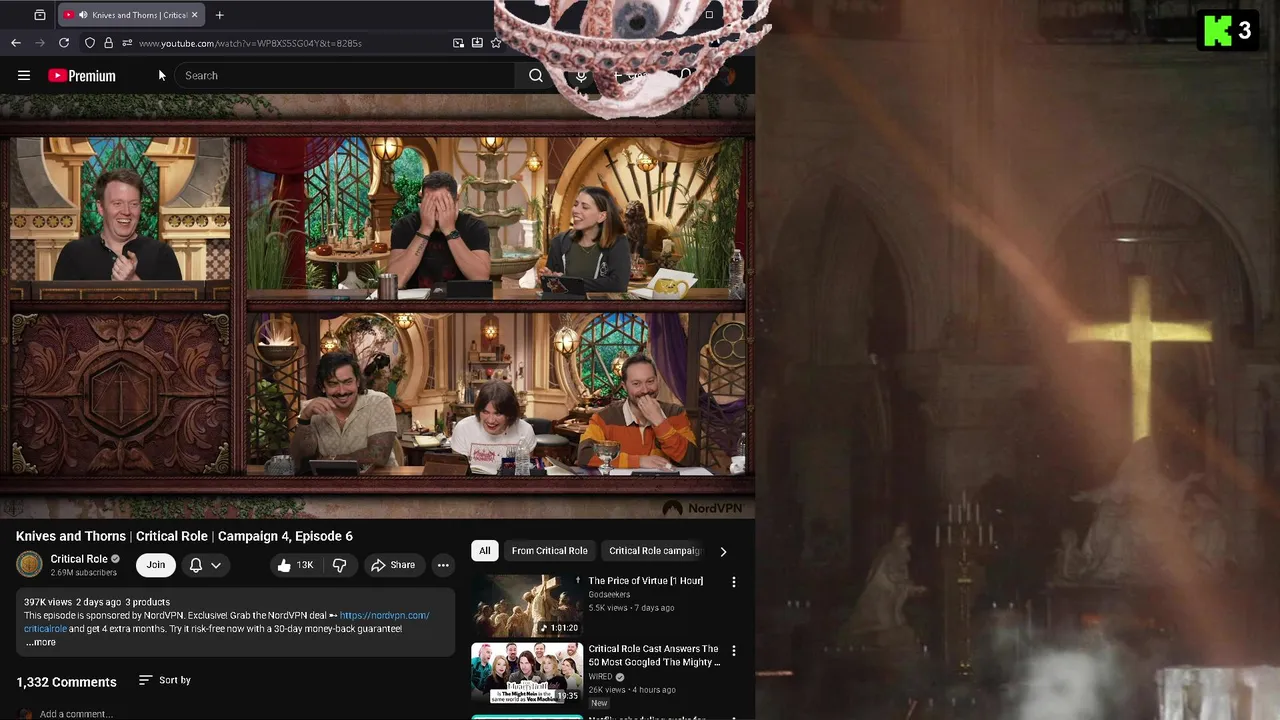Go to YouTube Premium home logo
Viewport: 1280px width, 720px height.
82,76
